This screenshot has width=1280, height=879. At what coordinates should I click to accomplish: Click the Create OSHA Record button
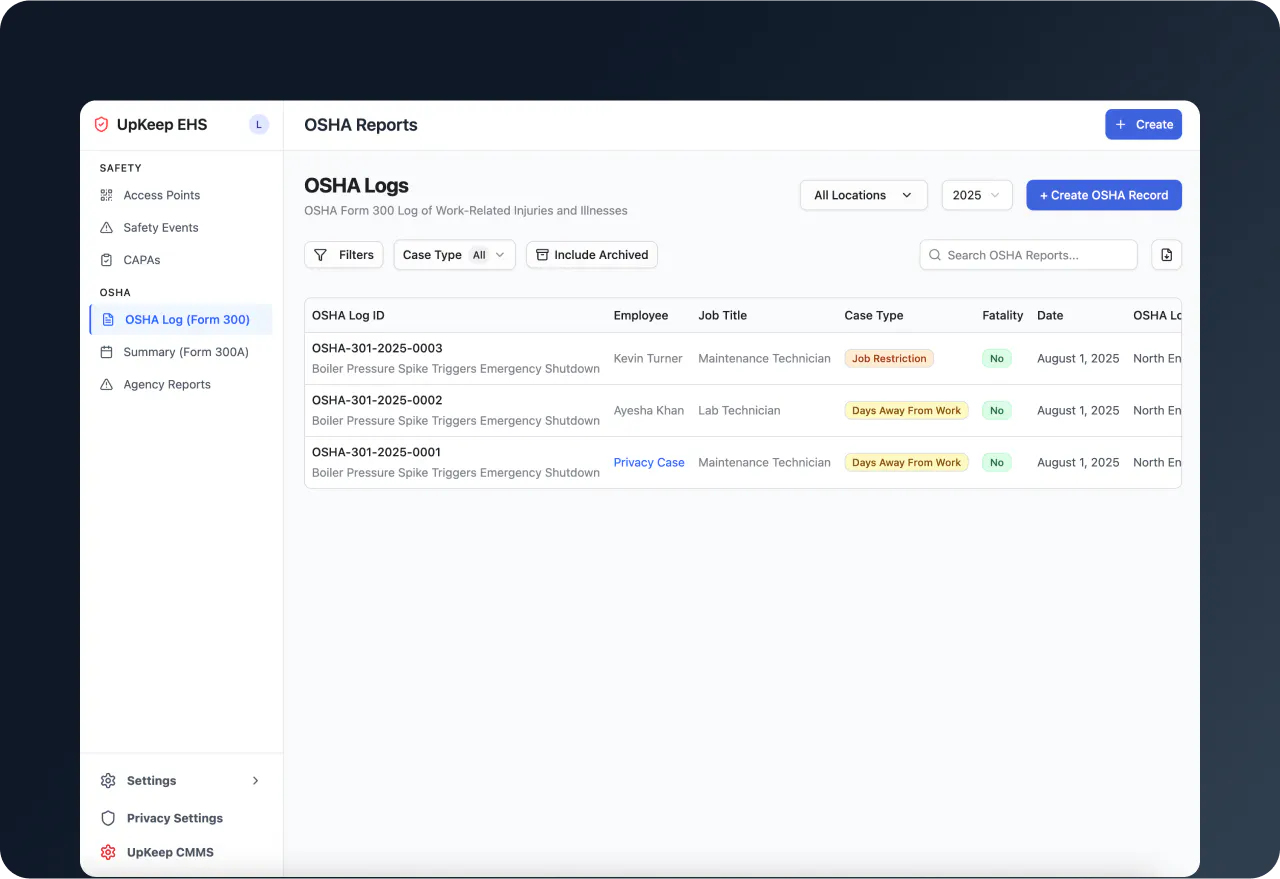point(1103,195)
